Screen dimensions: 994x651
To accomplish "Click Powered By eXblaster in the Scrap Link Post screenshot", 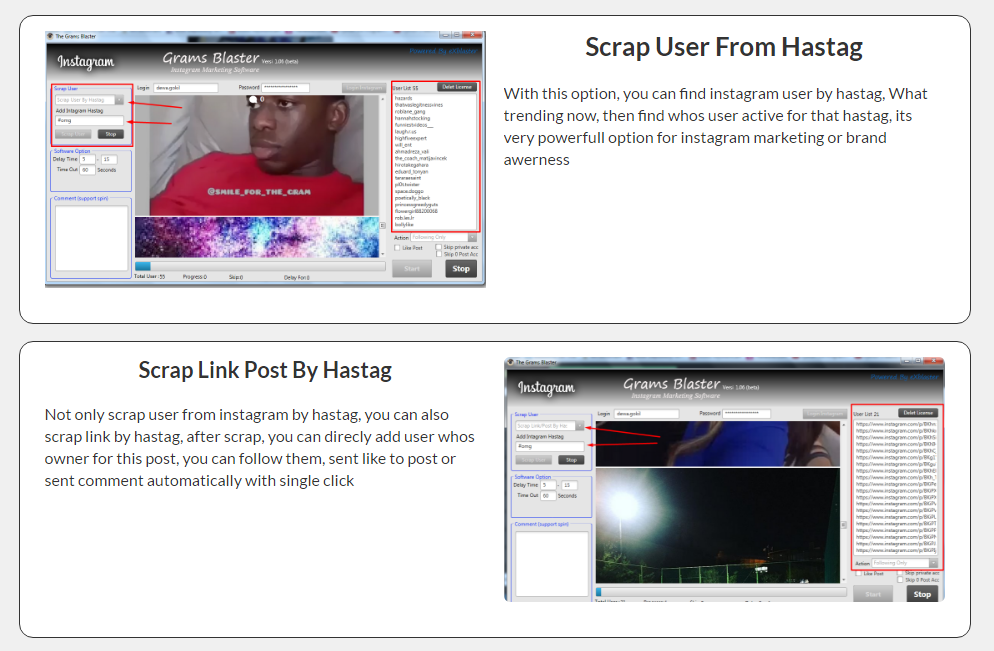I will [904, 377].
